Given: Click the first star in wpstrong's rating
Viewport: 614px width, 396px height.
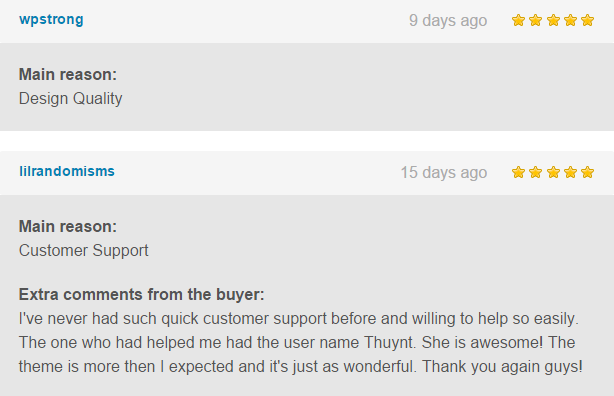Looking at the screenshot, I should click(518, 20).
